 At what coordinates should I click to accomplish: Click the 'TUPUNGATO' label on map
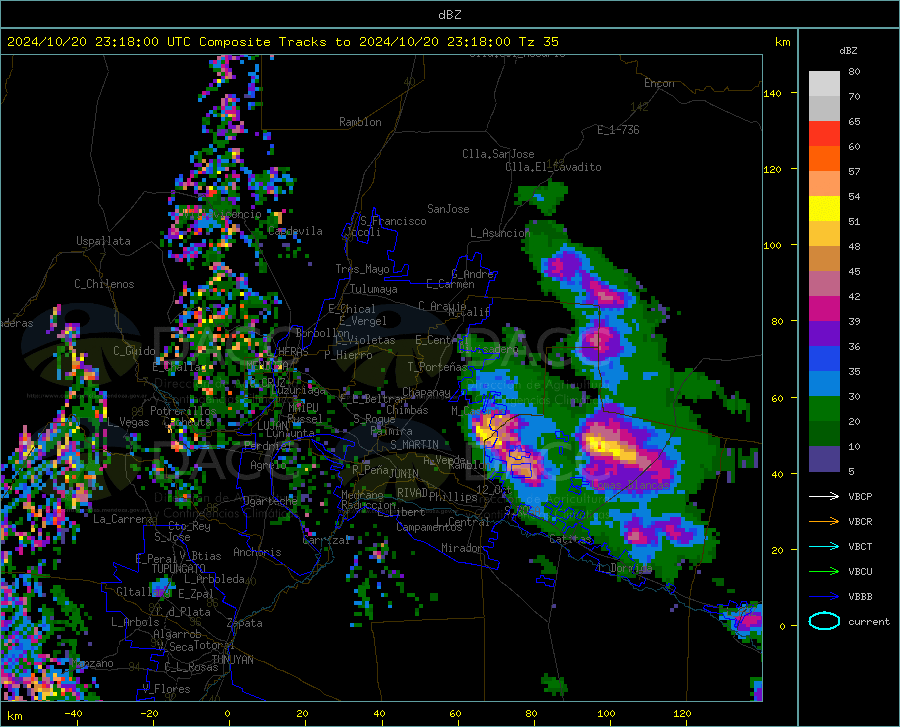point(179,569)
